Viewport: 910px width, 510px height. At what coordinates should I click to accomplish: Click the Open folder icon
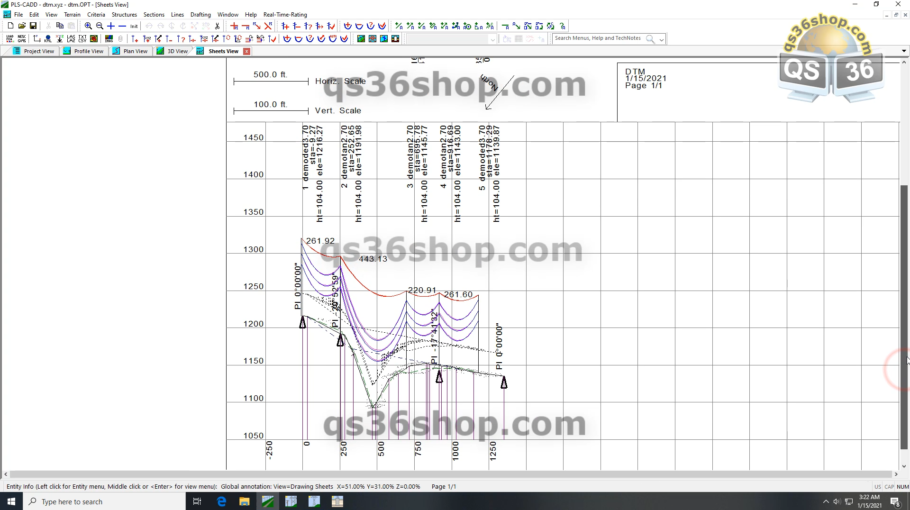21,26
